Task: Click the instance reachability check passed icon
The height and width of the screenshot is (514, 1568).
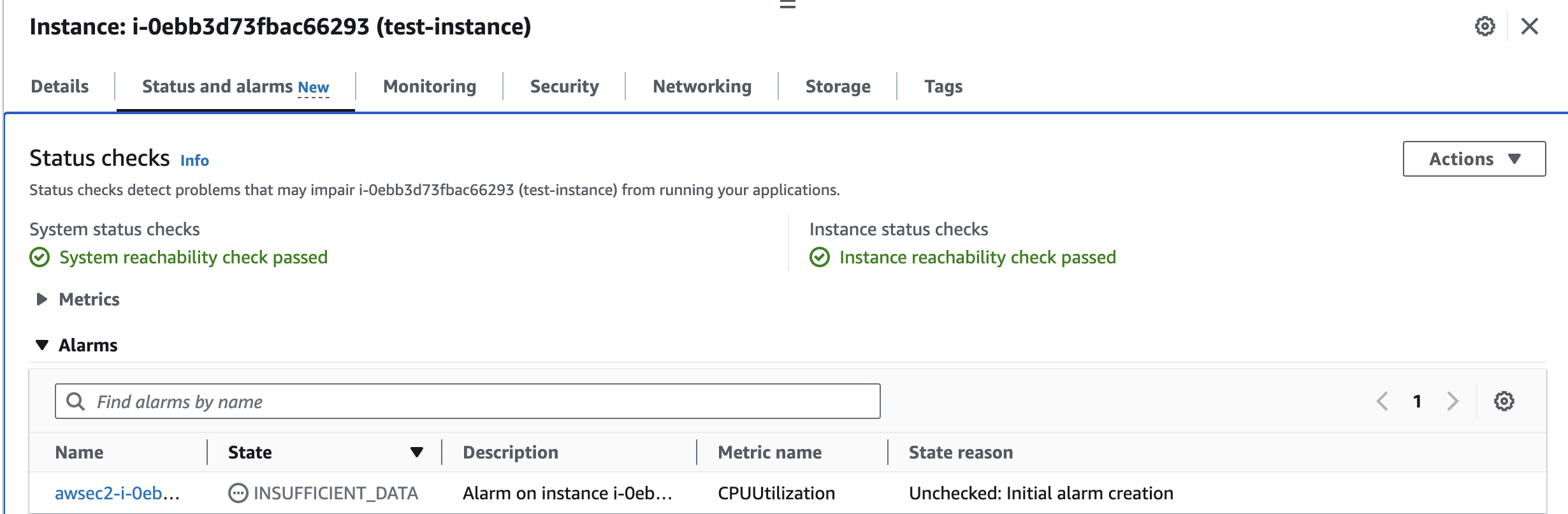Action: tap(820, 258)
